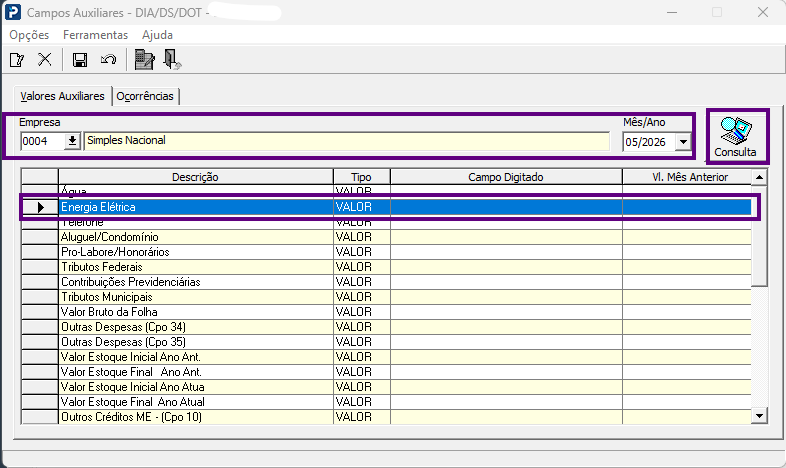Screen dimensions: 786x468
Task: Click the scrollbar down arrow of grid
Action: pos(759,416)
